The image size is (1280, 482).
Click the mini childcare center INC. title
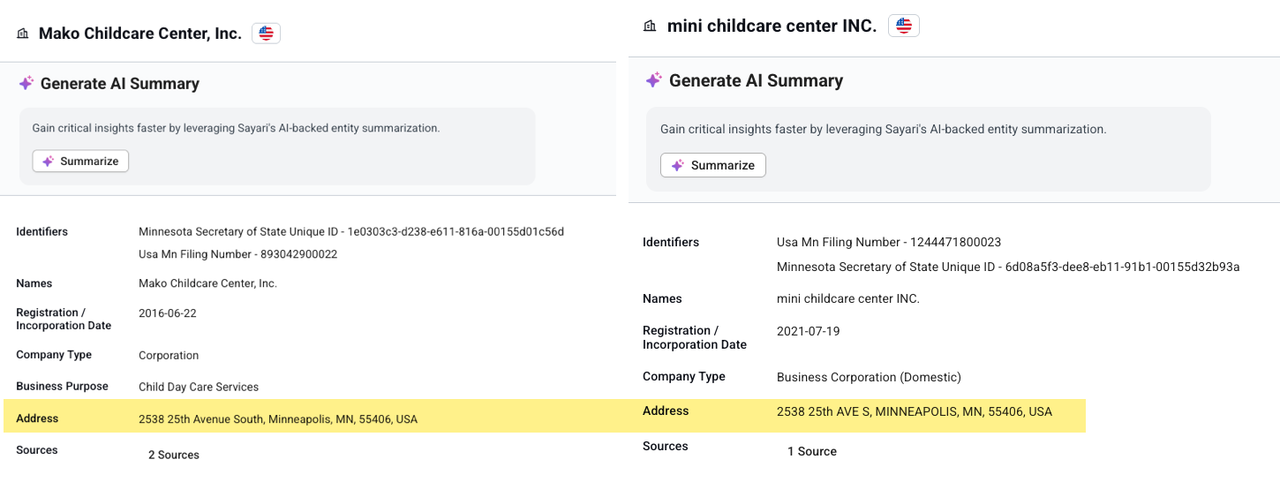pyautogui.click(x=771, y=26)
